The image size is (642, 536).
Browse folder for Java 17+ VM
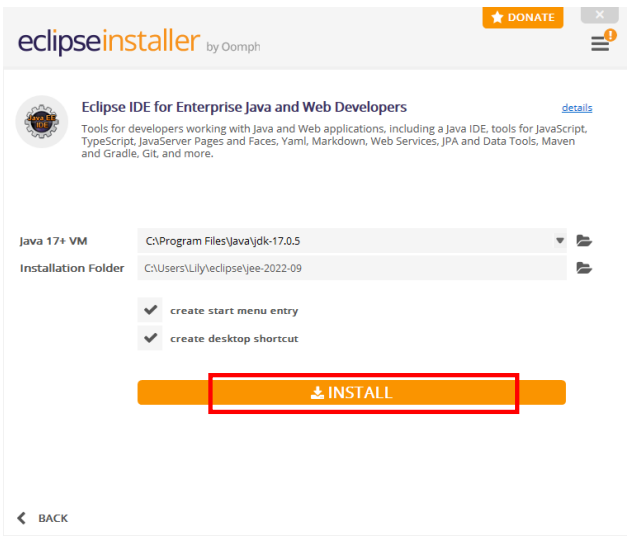pyautogui.click(x=584, y=241)
